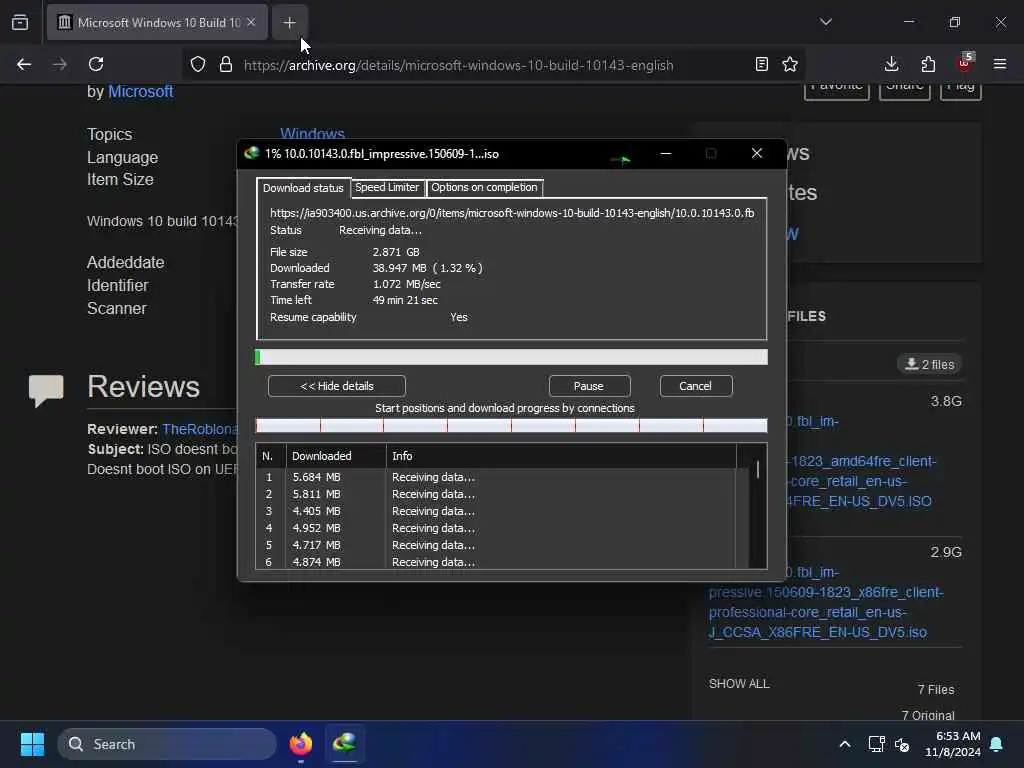
Task: Select connection row 5 with 4.717 MB
Action: [496, 545]
